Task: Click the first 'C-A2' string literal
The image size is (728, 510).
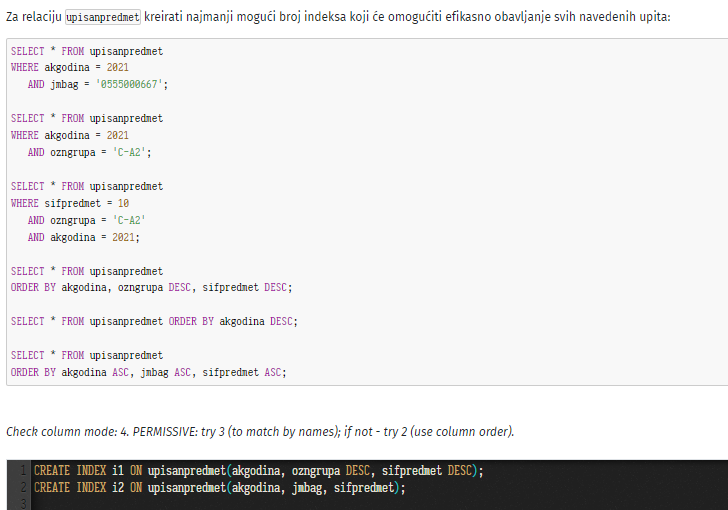Action: pos(129,152)
